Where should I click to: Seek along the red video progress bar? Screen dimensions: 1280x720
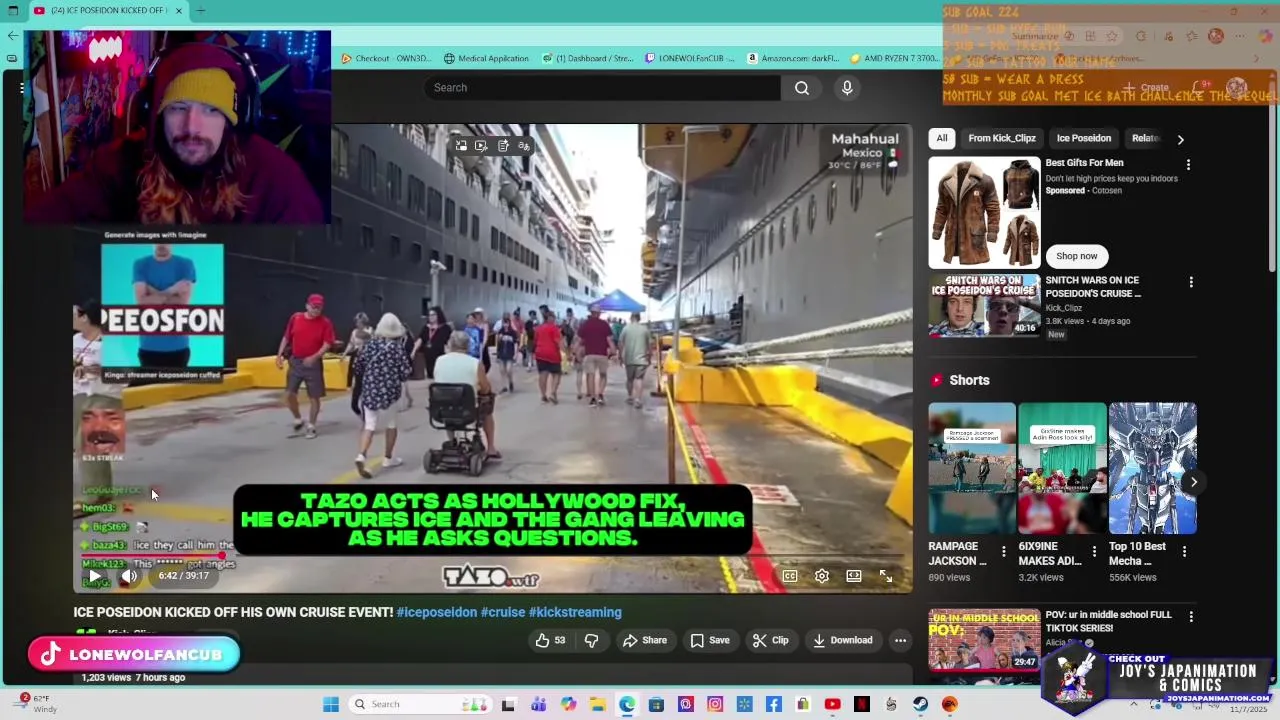(x=493, y=555)
